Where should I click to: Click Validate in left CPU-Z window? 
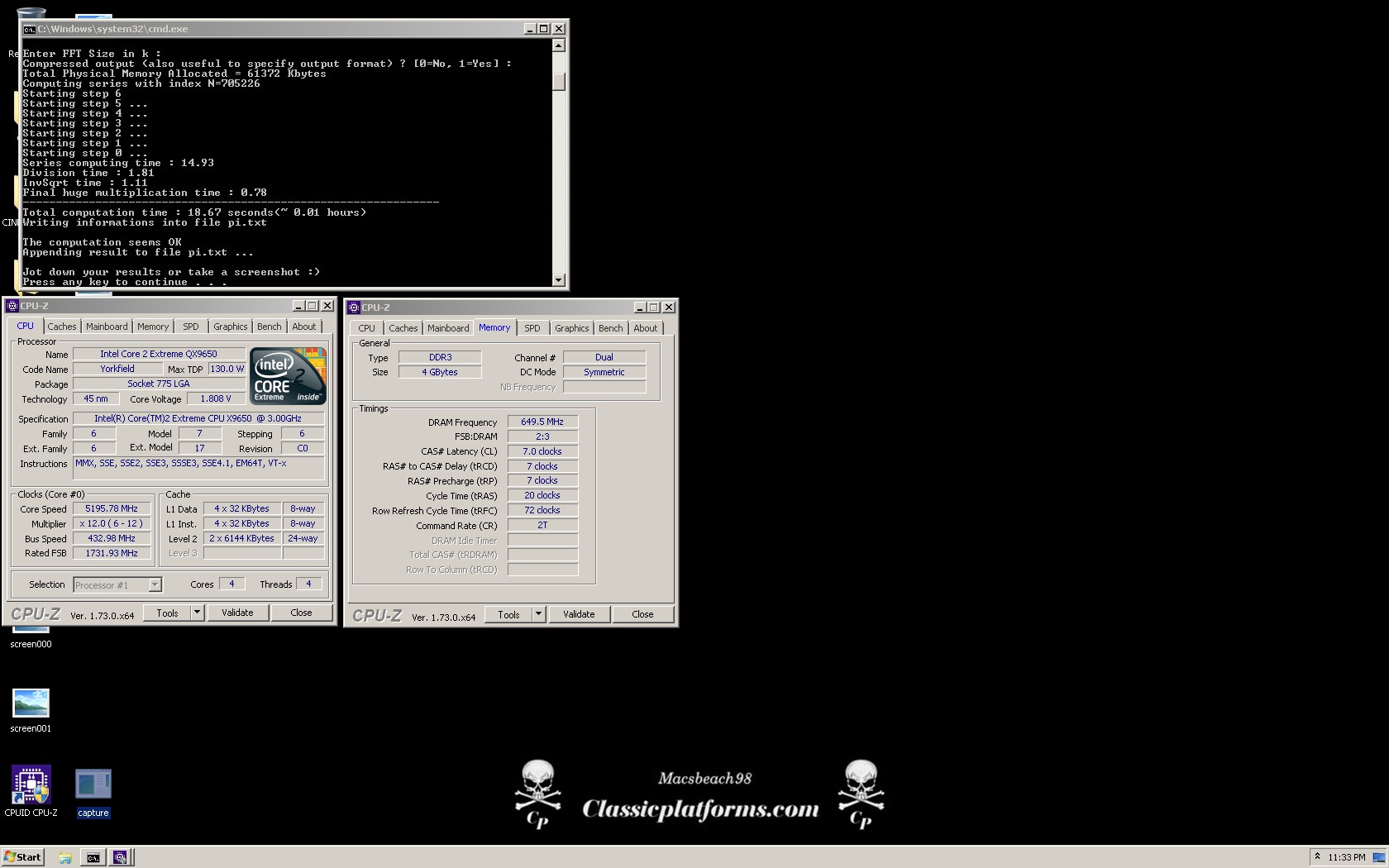coord(237,613)
